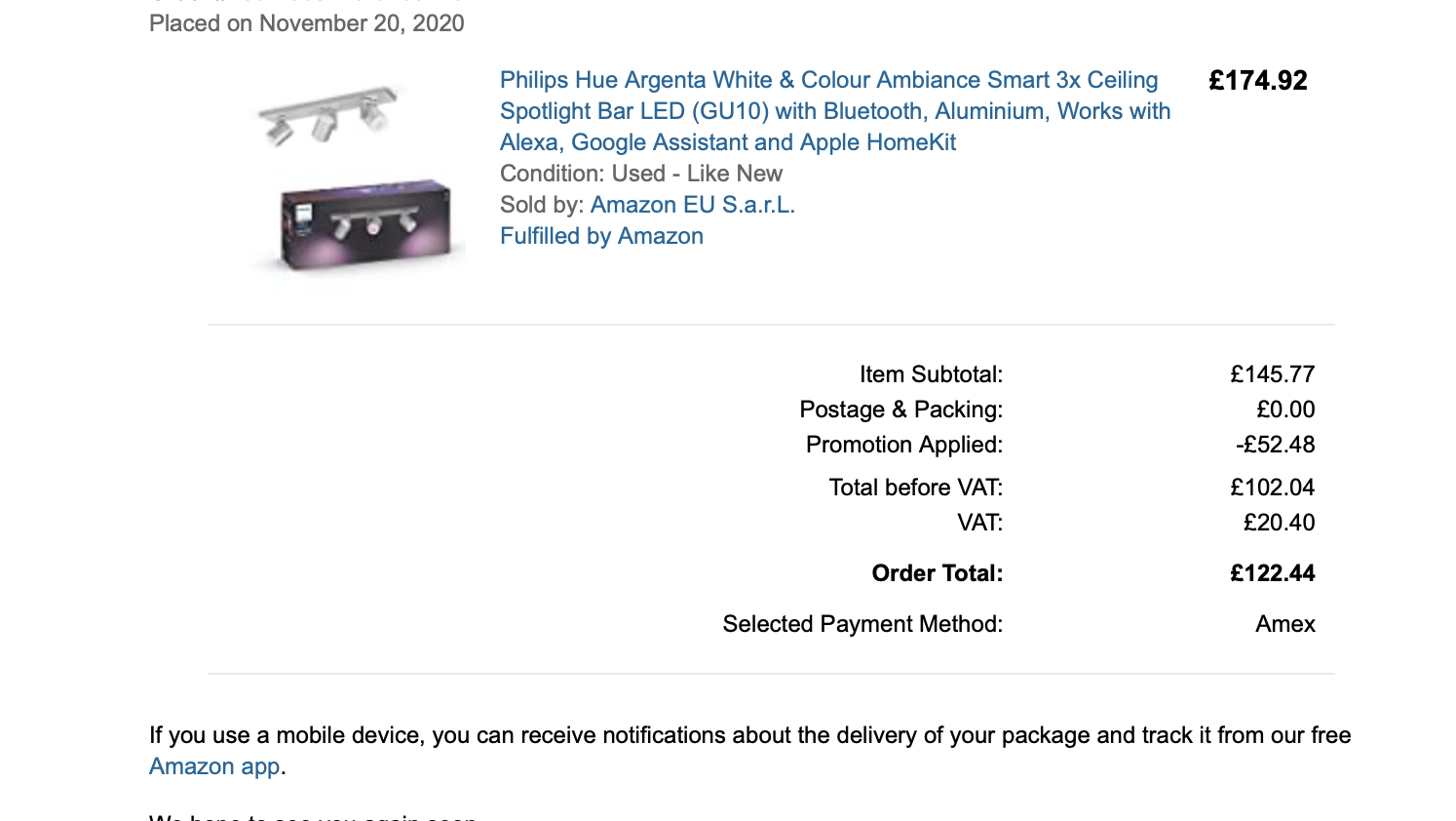Viewport: 1456px width, 821px height.
Task: Click the Selected Payment Method label
Action: pos(862,624)
